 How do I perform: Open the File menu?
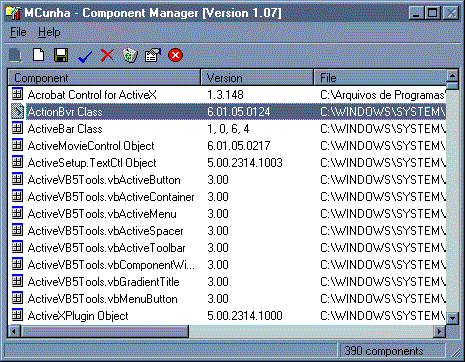click(18, 32)
